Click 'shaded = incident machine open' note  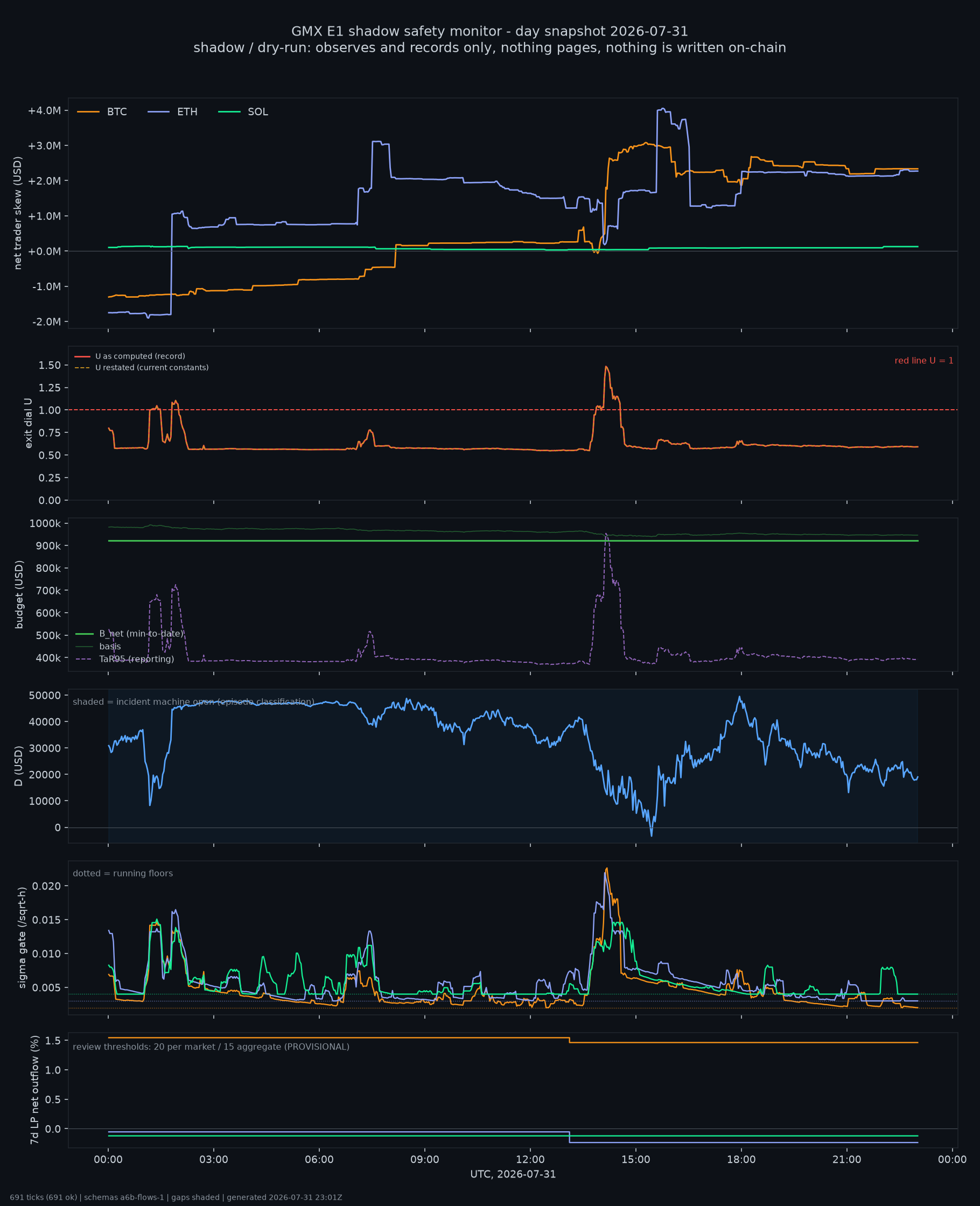pos(194,702)
